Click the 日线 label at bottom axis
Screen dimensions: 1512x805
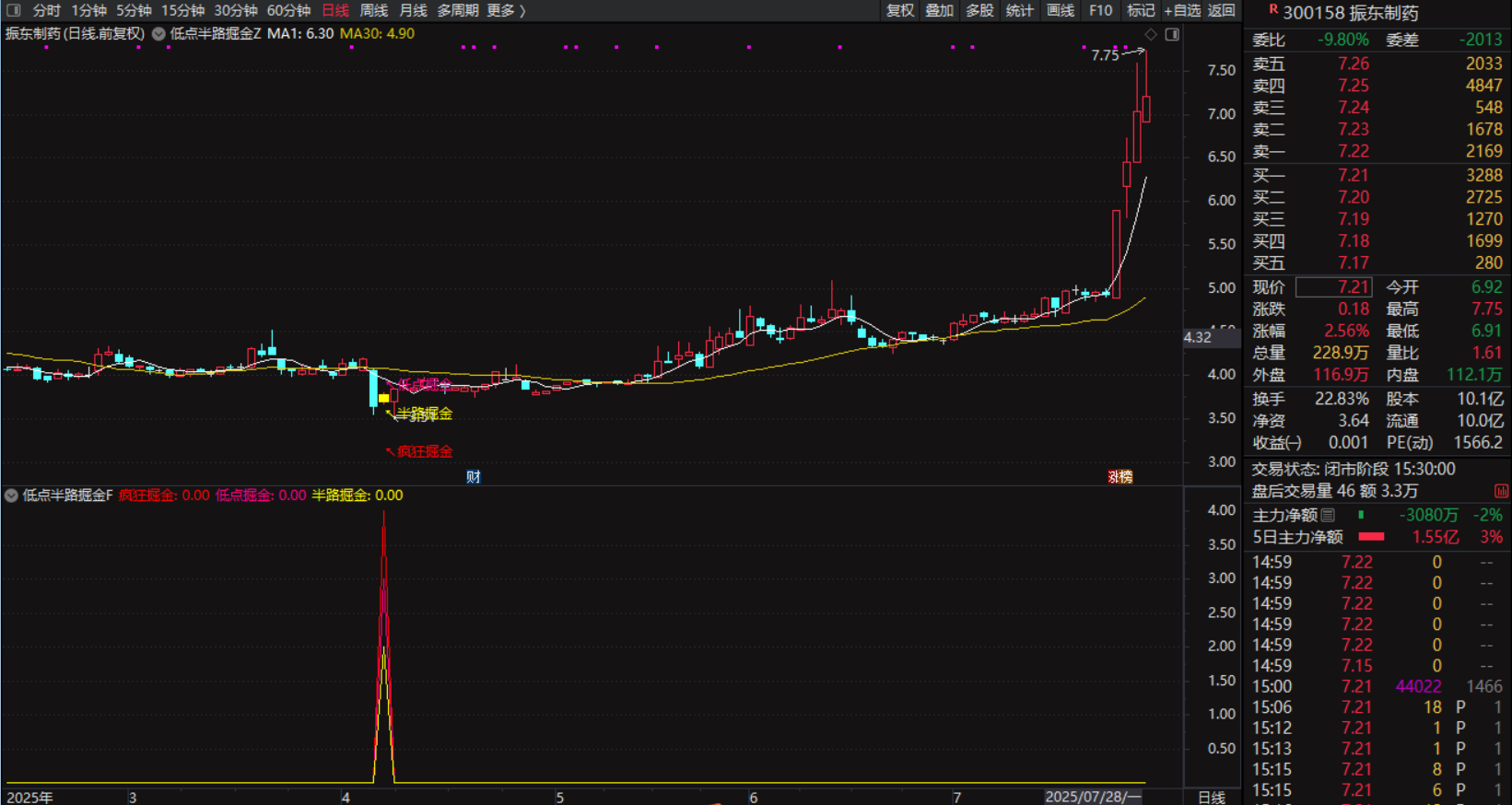1211,797
